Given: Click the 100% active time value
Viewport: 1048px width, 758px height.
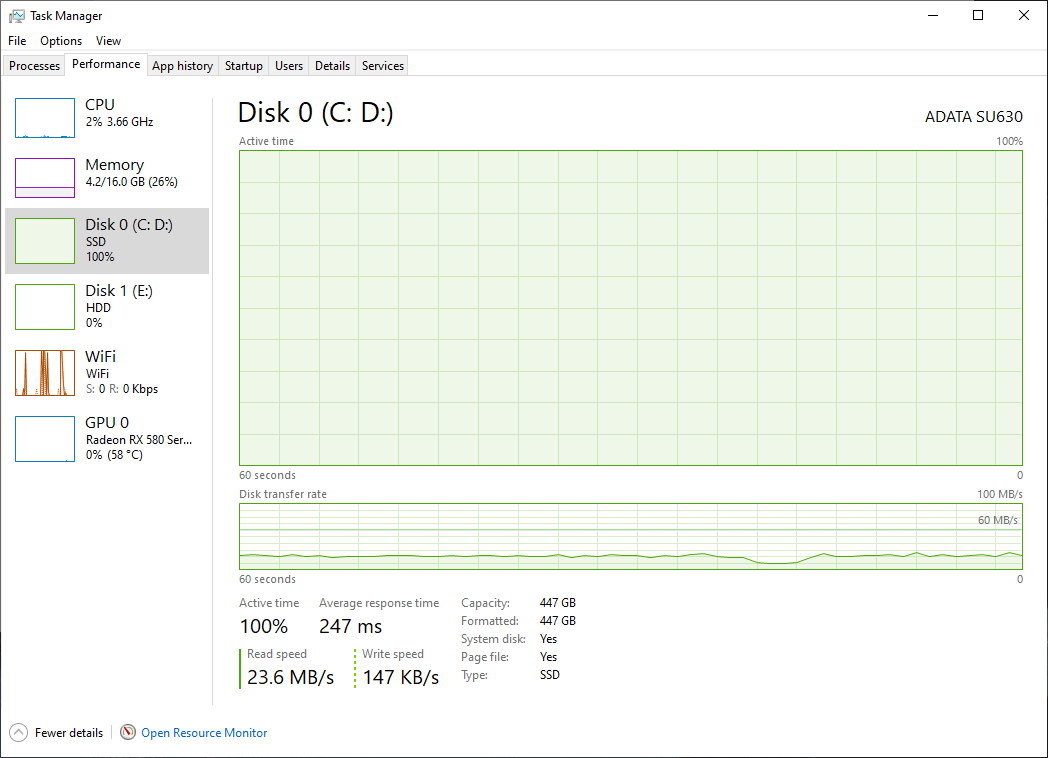Looking at the screenshot, I should click(263, 626).
